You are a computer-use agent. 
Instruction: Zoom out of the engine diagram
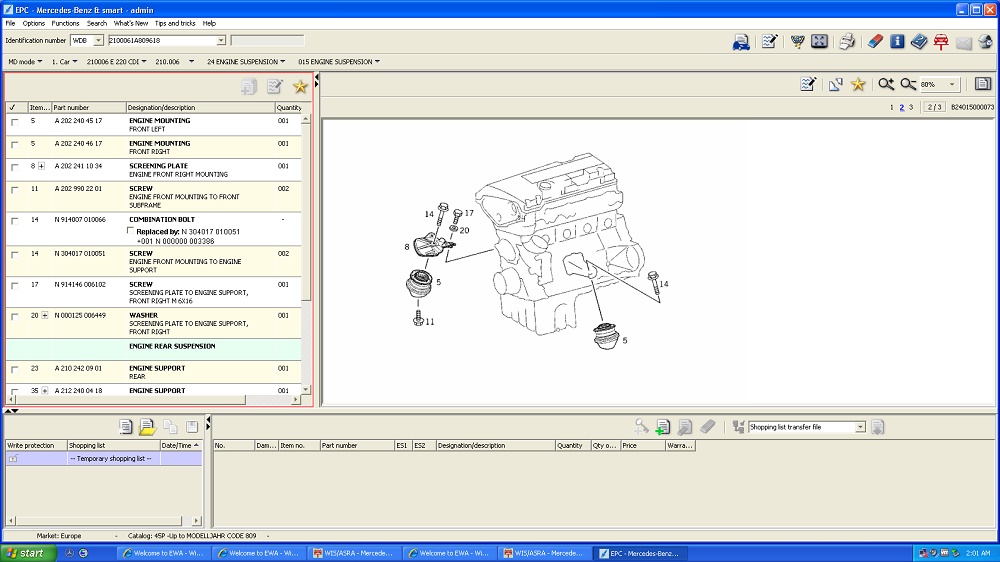[x=908, y=84]
